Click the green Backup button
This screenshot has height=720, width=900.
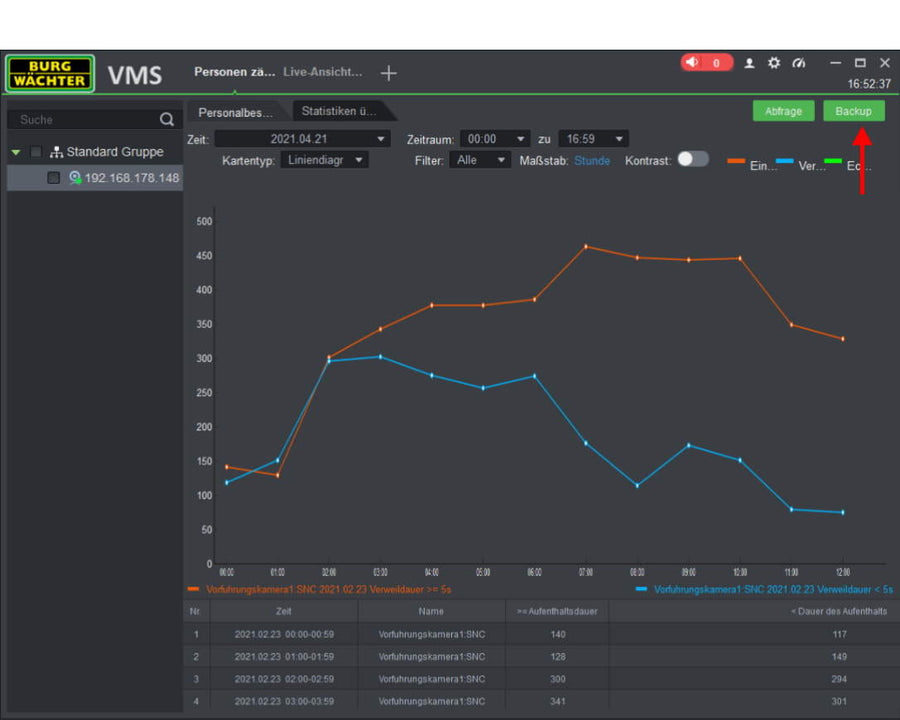click(x=853, y=111)
